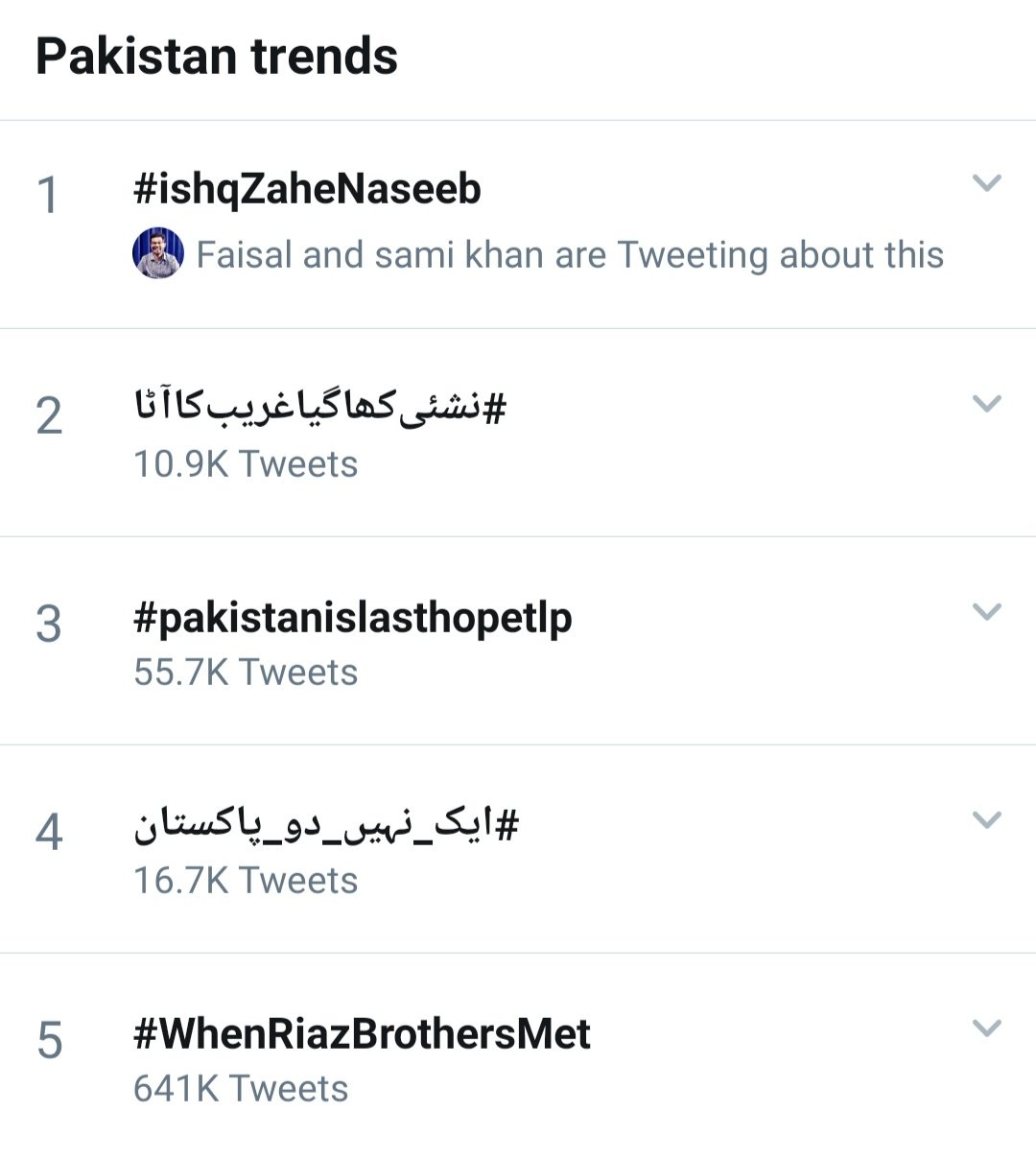Select the rank number 1 trend row

48,196
